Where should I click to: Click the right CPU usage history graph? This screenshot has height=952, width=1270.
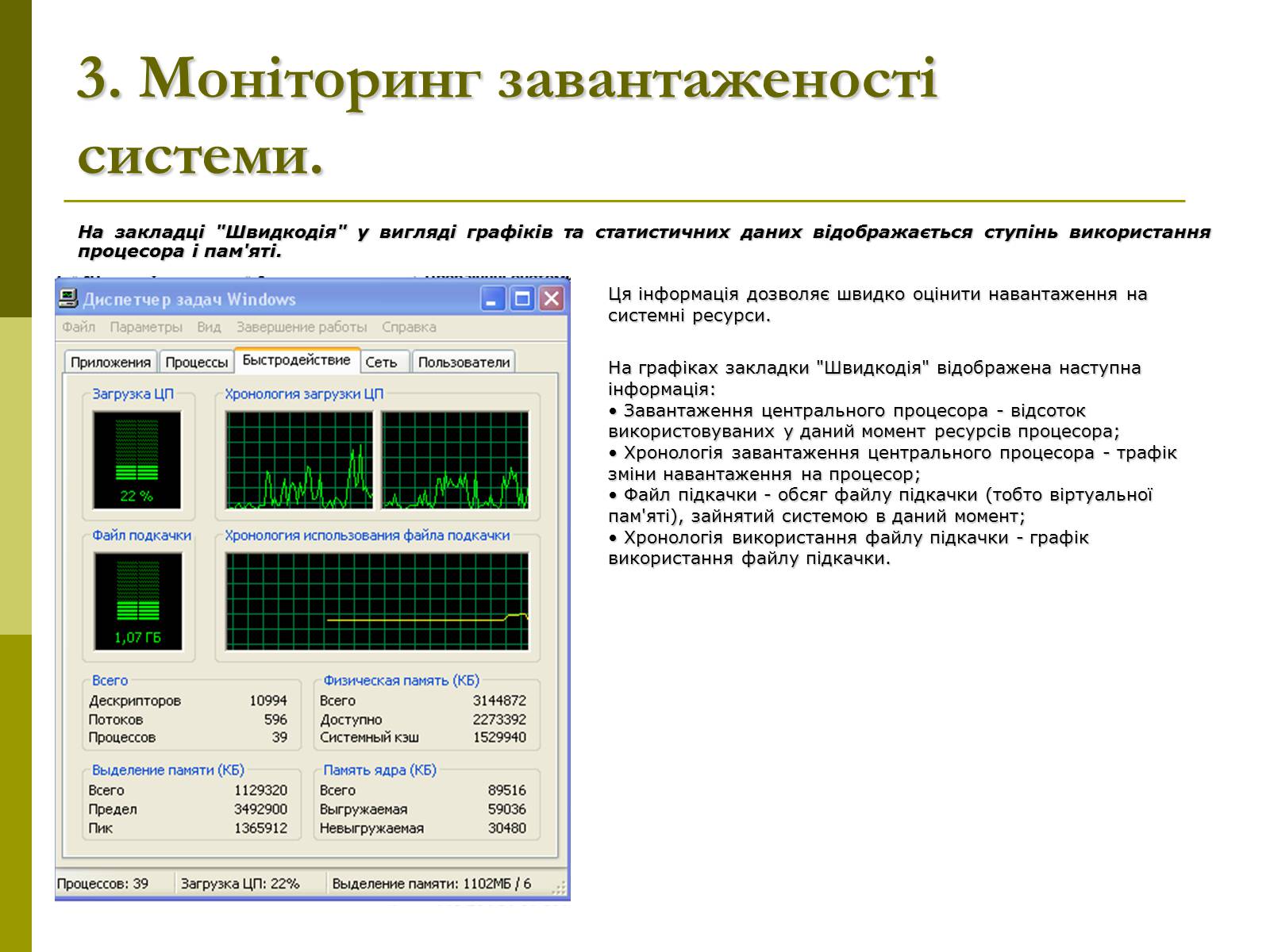(x=454, y=459)
